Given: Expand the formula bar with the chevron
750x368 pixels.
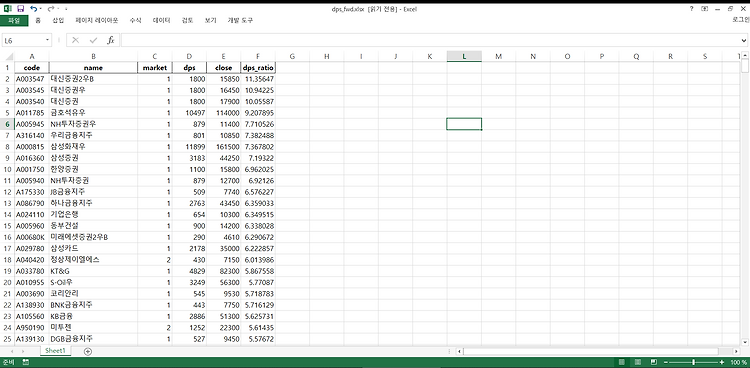Looking at the screenshot, I should coord(744,41).
